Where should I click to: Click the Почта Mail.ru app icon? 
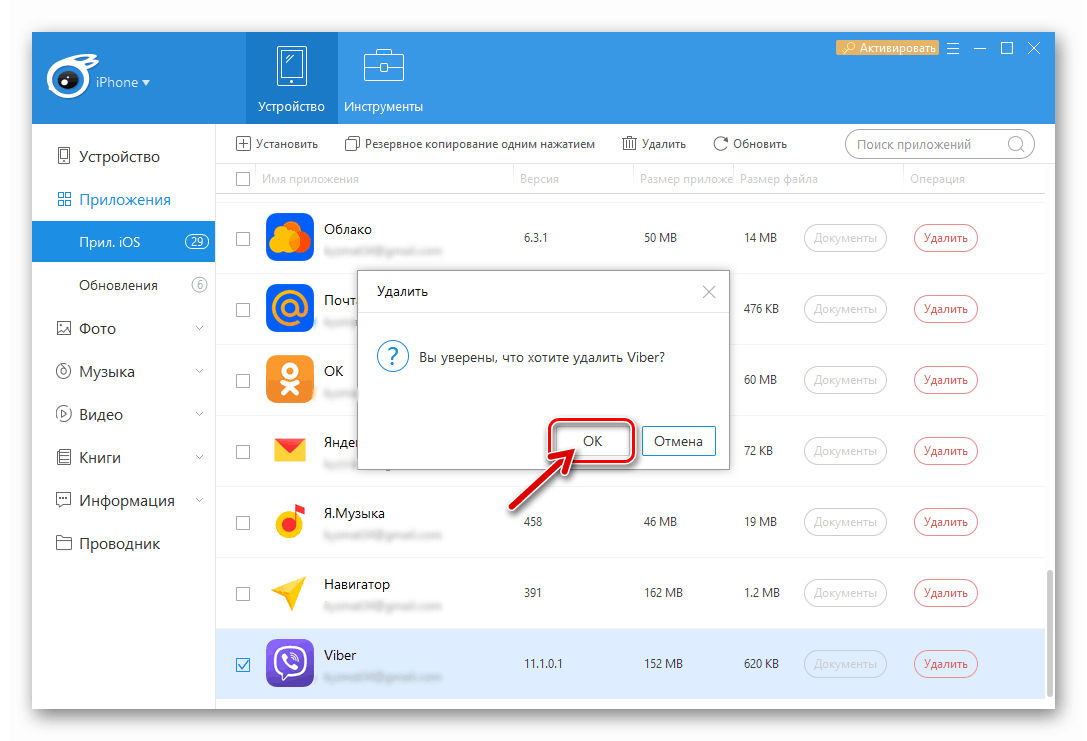[290, 308]
